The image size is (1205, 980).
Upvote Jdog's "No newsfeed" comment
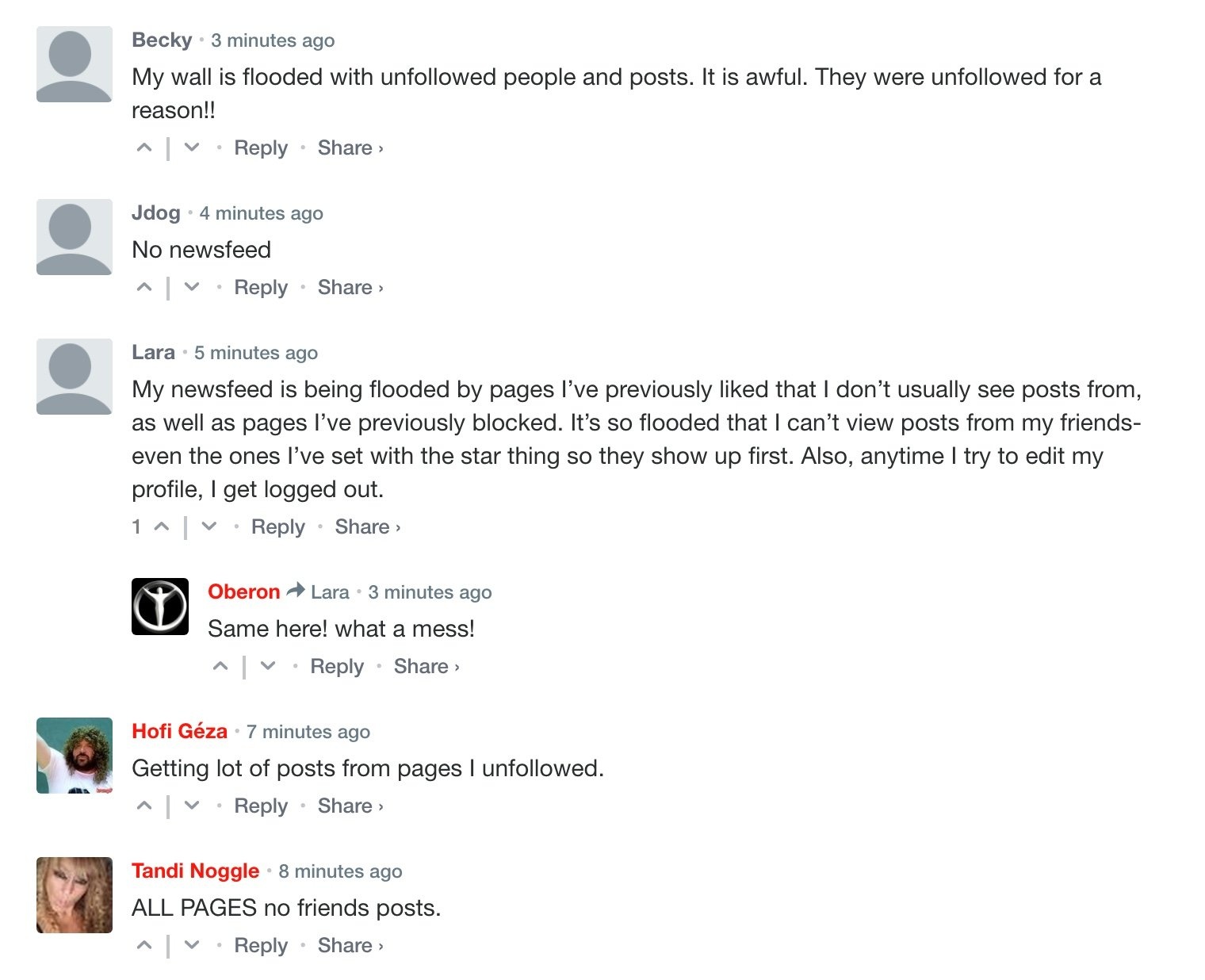pos(144,287)
